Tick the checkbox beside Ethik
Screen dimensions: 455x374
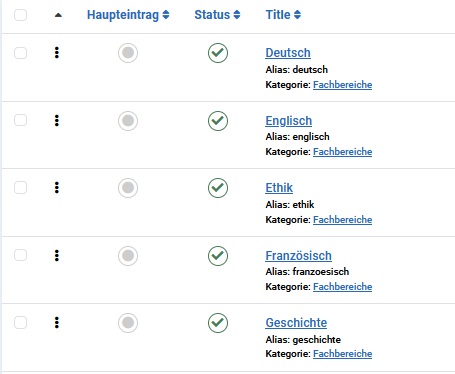pos(20,188)
